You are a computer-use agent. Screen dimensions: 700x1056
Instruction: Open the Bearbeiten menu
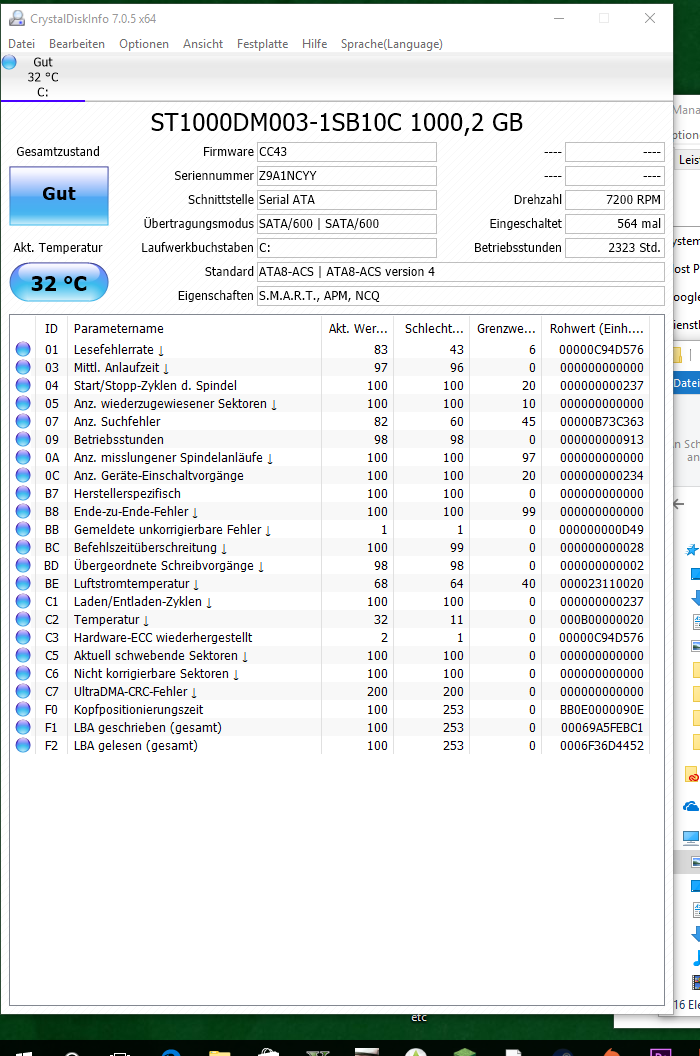[x=77, y=44]
